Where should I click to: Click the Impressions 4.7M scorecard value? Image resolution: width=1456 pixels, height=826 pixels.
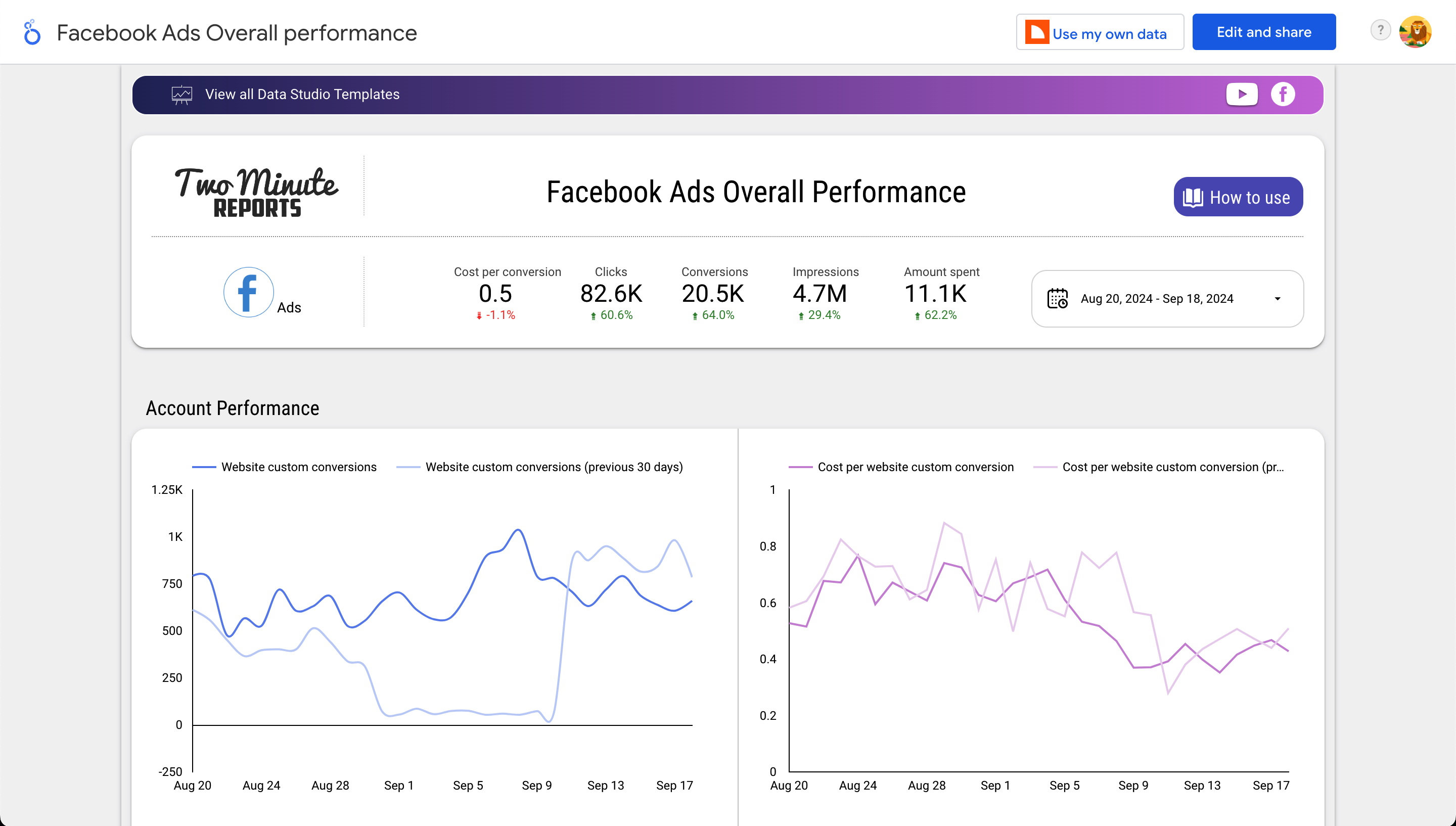pyautogui.click(x=820, y=294)
